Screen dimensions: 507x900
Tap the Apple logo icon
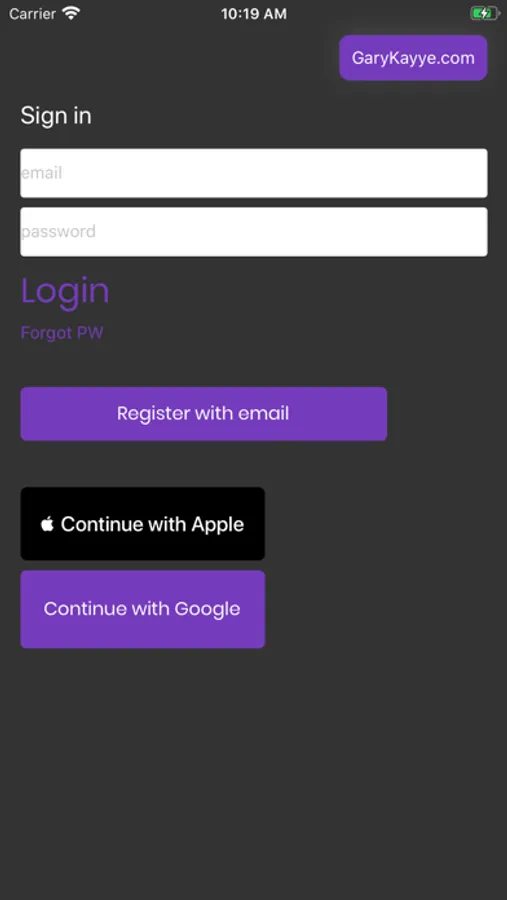tap(48, 523)
